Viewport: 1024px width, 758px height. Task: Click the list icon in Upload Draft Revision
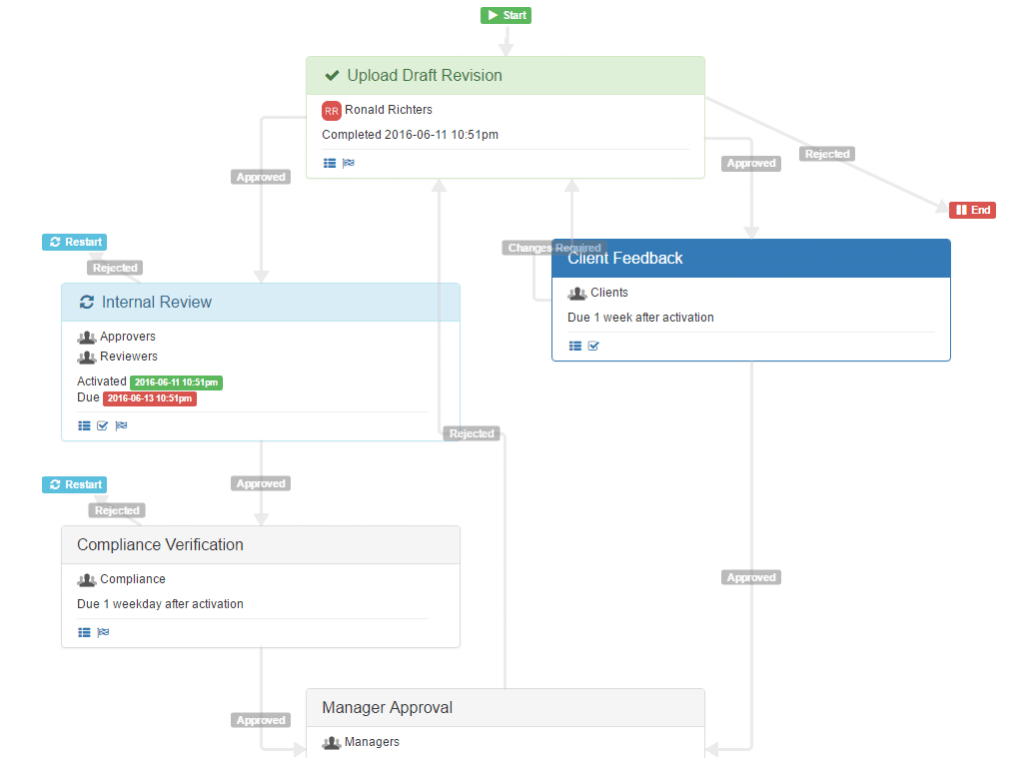(329, 163)
